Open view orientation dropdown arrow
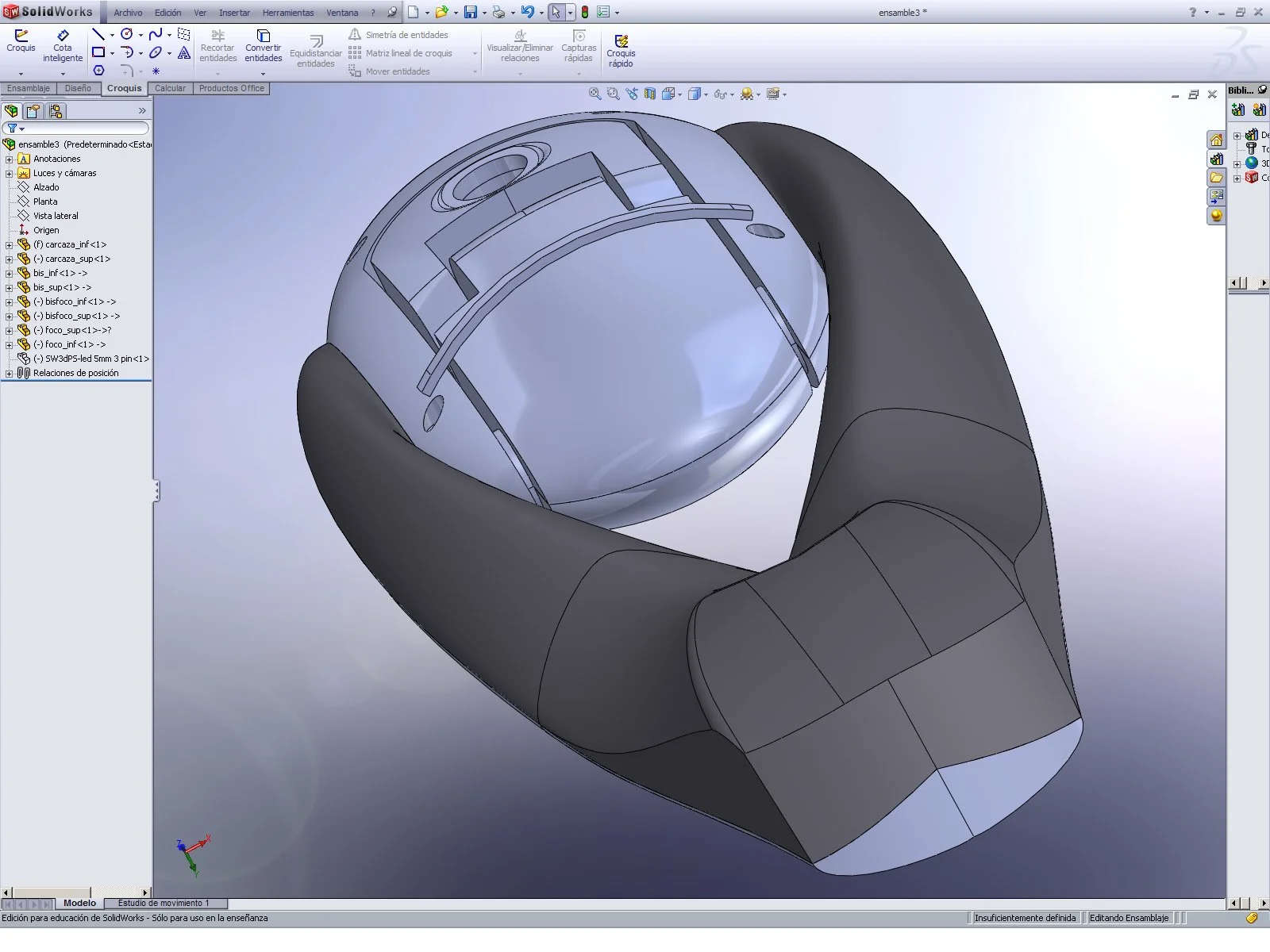 (x=679, y=94)
